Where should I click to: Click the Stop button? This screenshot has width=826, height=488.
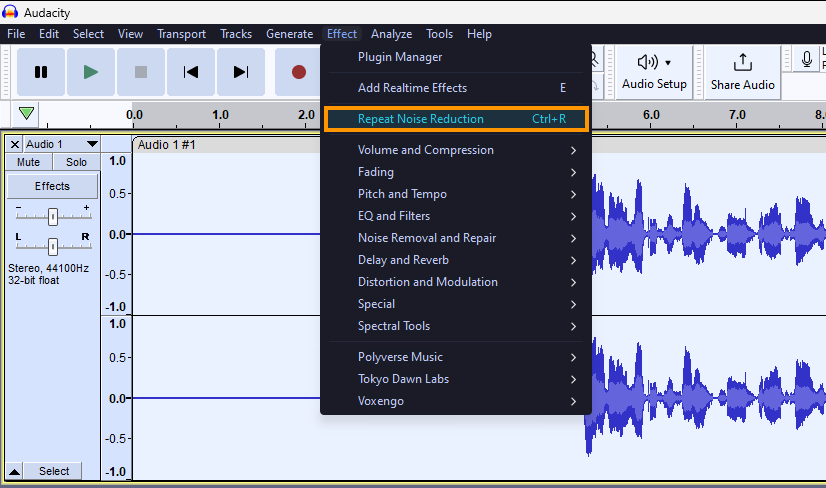click(141, 72)
